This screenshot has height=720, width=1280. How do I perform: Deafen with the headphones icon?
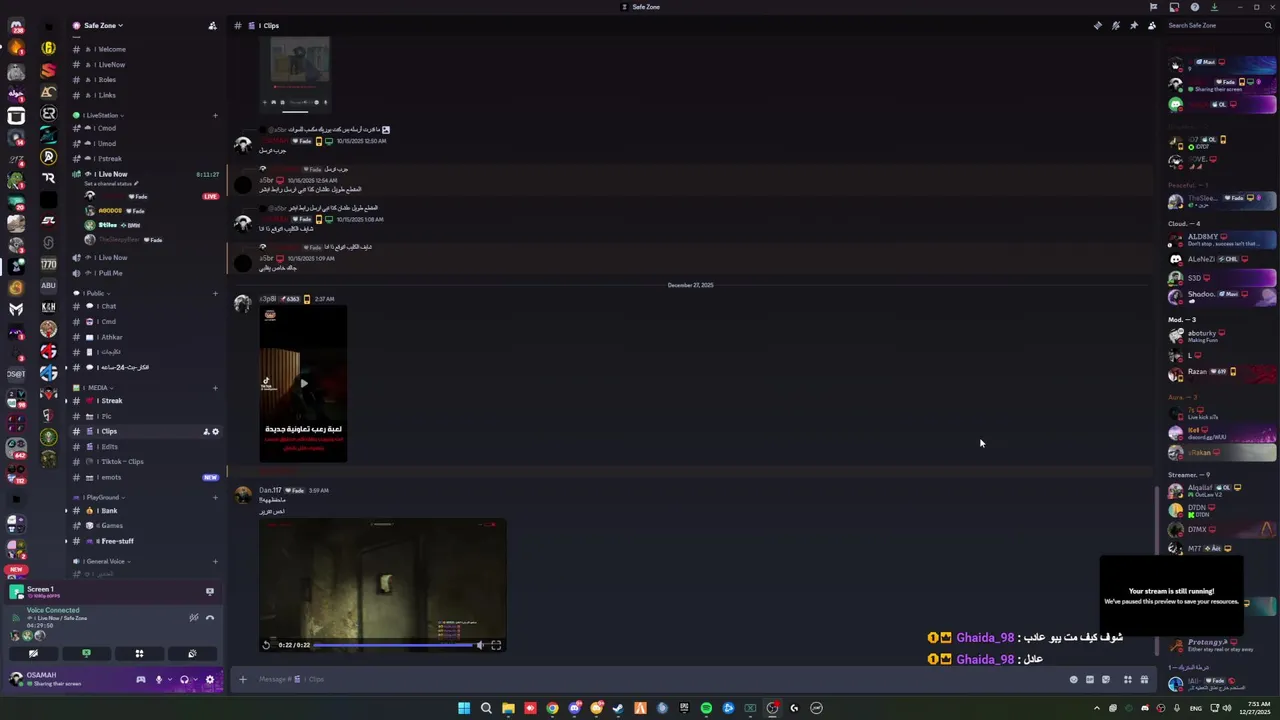184,680
